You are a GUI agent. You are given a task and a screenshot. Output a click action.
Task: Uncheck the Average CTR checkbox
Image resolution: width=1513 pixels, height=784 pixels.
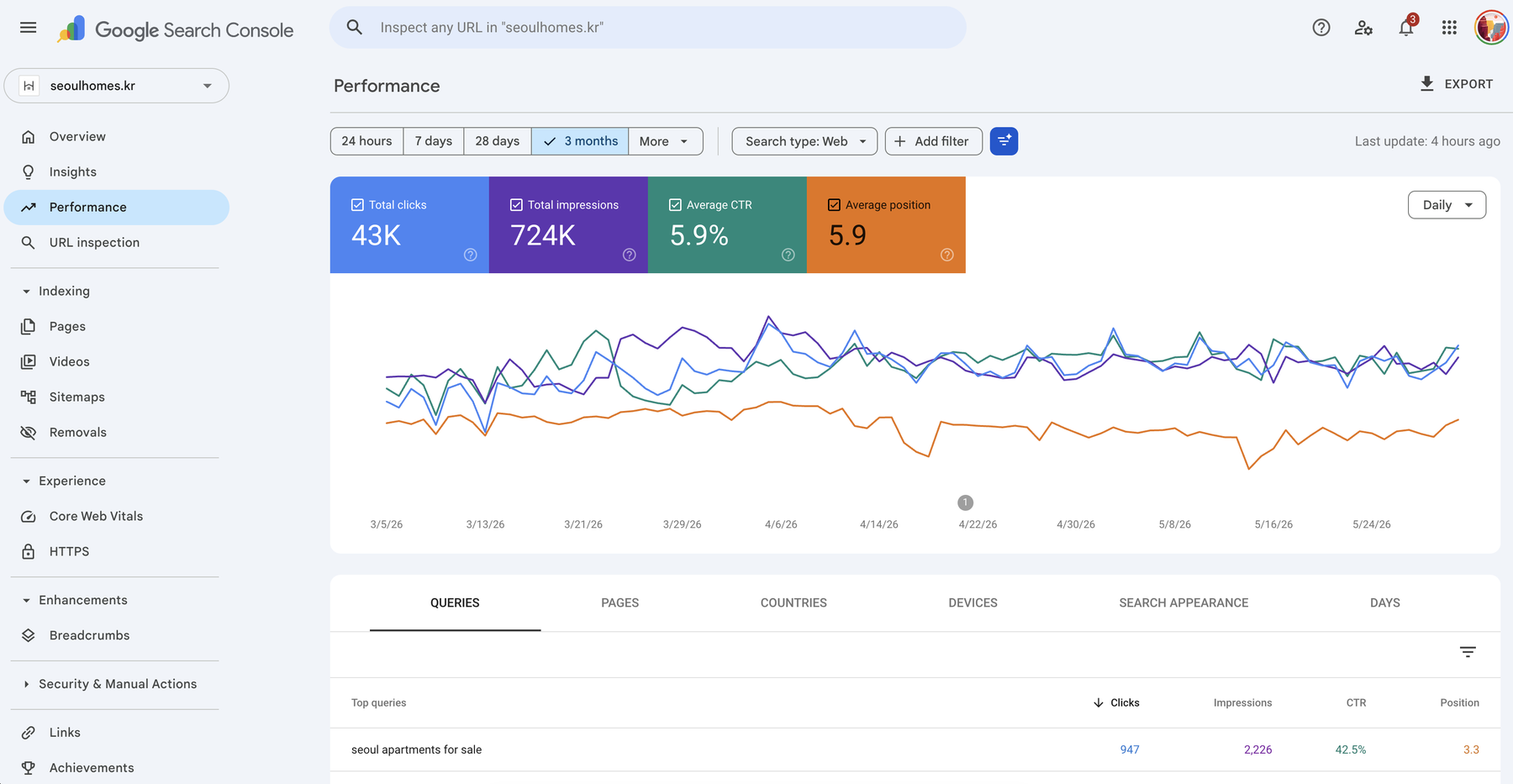tap(675, 205)
